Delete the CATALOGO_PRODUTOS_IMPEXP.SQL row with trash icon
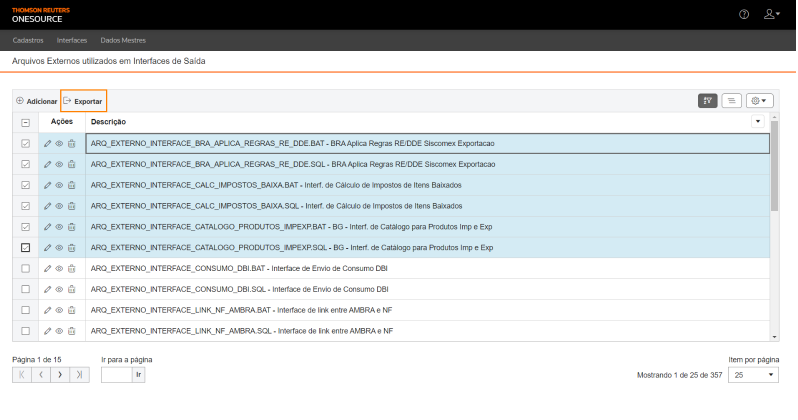 71,248
